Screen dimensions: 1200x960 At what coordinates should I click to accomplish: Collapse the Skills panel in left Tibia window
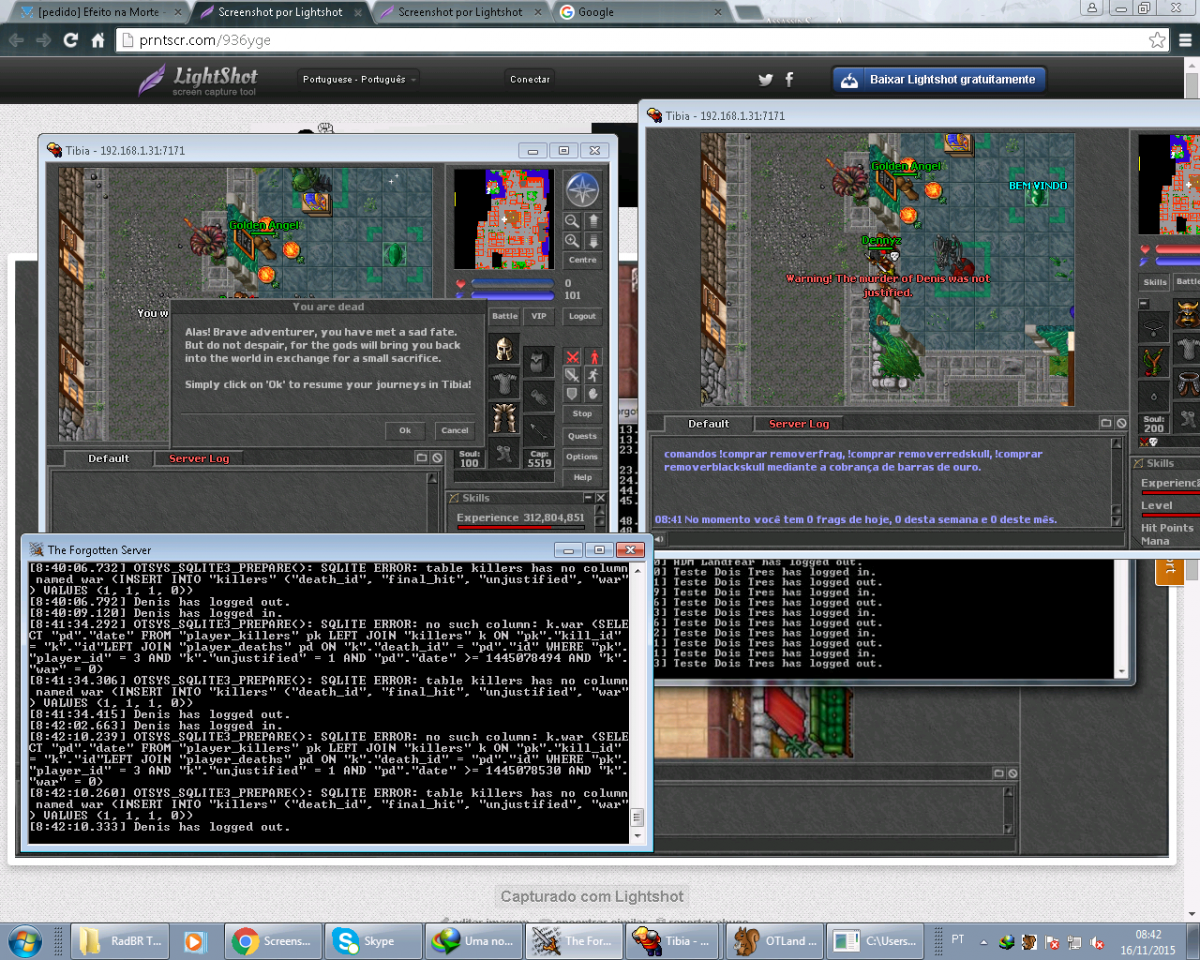[x=586, y=498]
